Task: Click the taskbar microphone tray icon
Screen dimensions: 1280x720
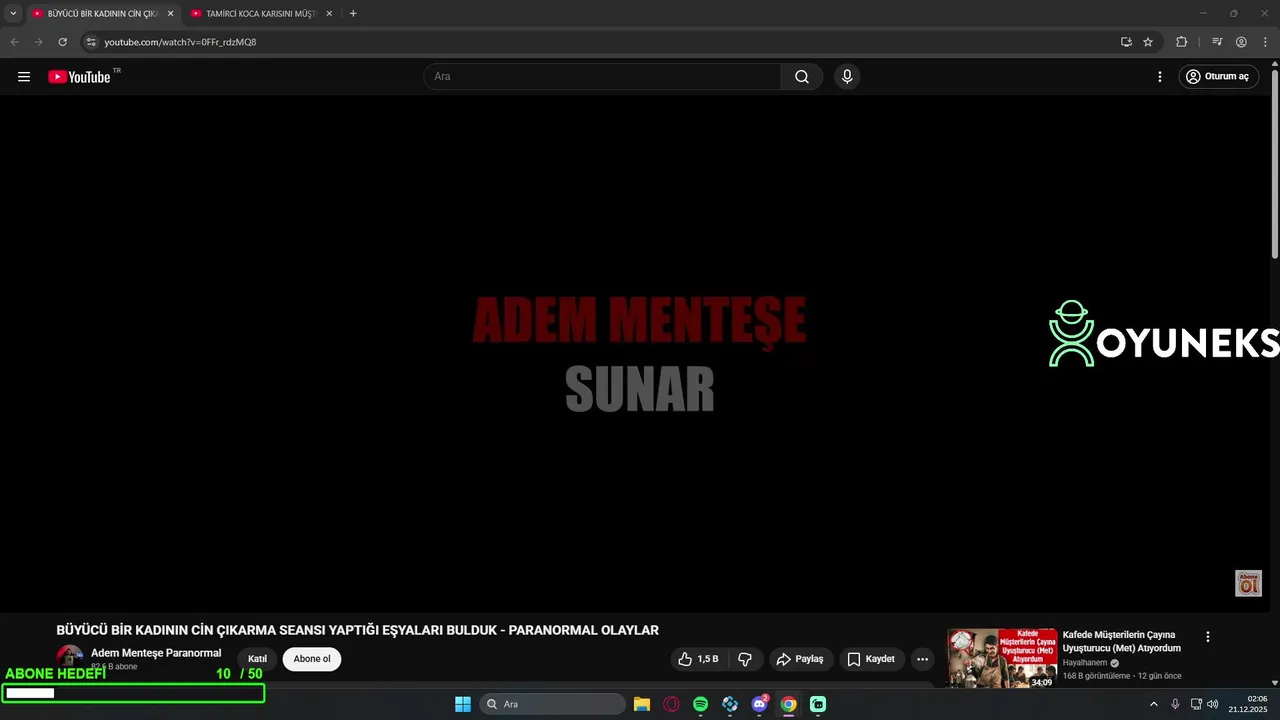Action: click(1175, 704)
